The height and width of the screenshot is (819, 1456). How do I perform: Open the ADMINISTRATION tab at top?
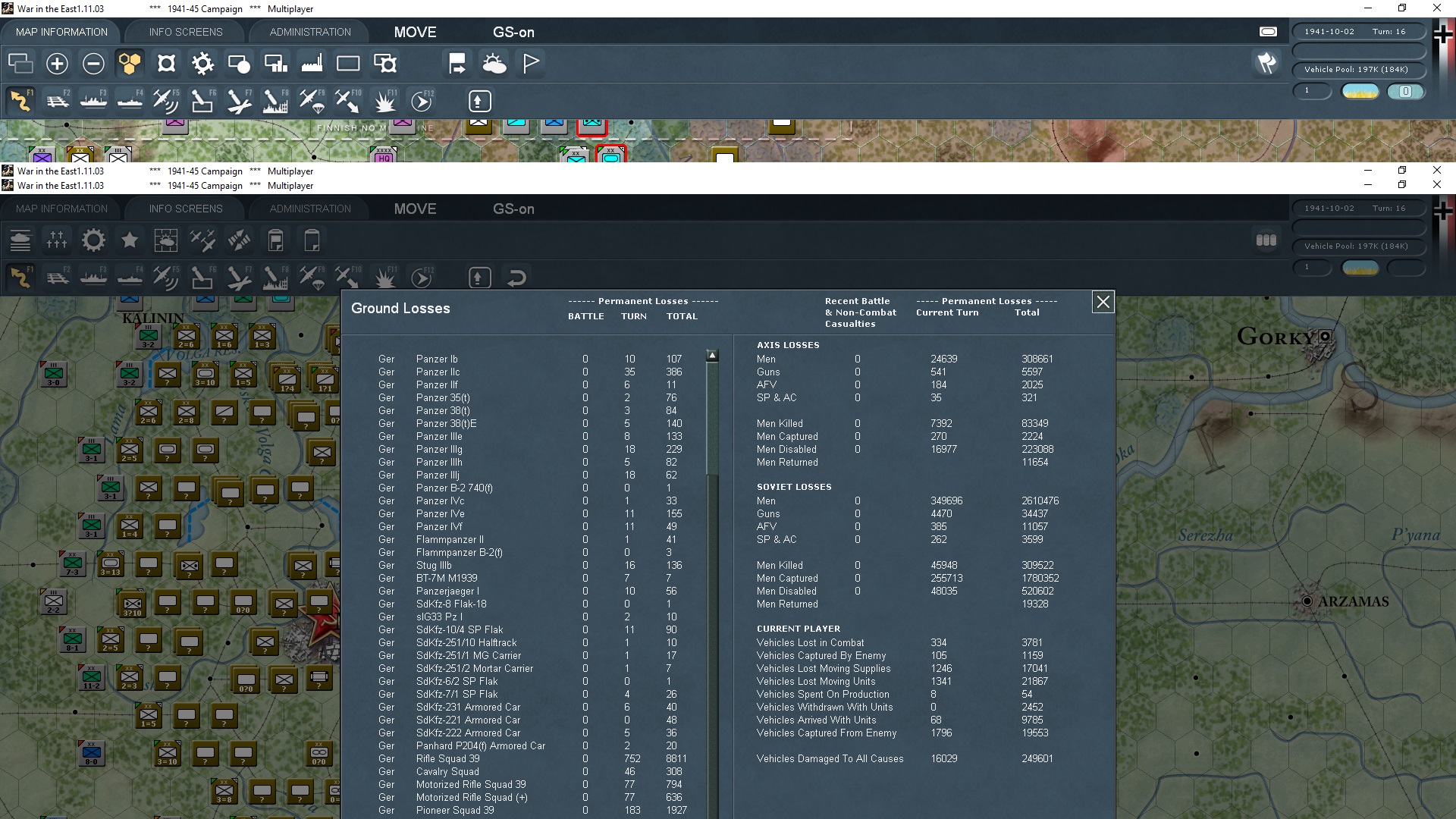pos(310,32)
